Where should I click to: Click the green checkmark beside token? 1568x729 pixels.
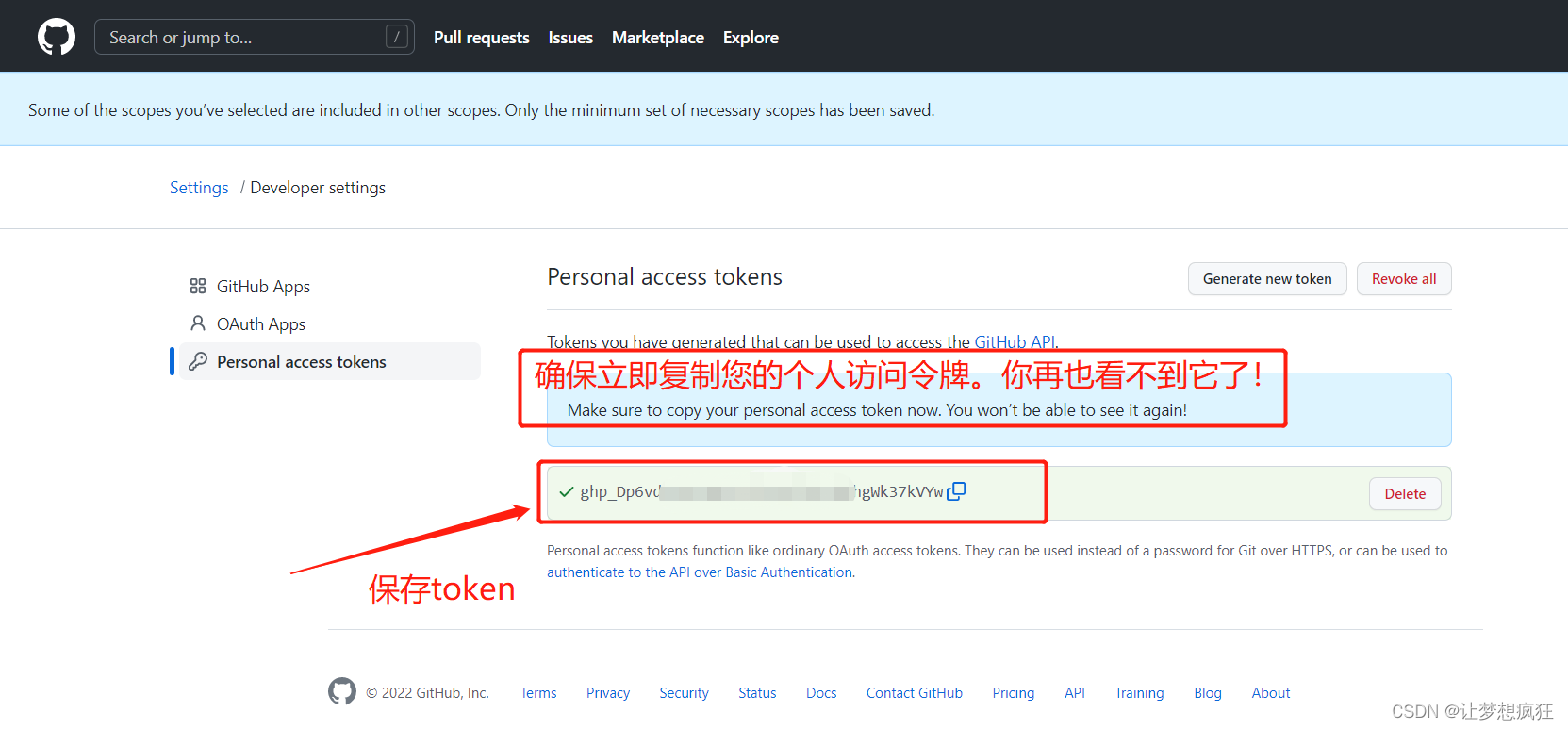[x=567, y=491]
